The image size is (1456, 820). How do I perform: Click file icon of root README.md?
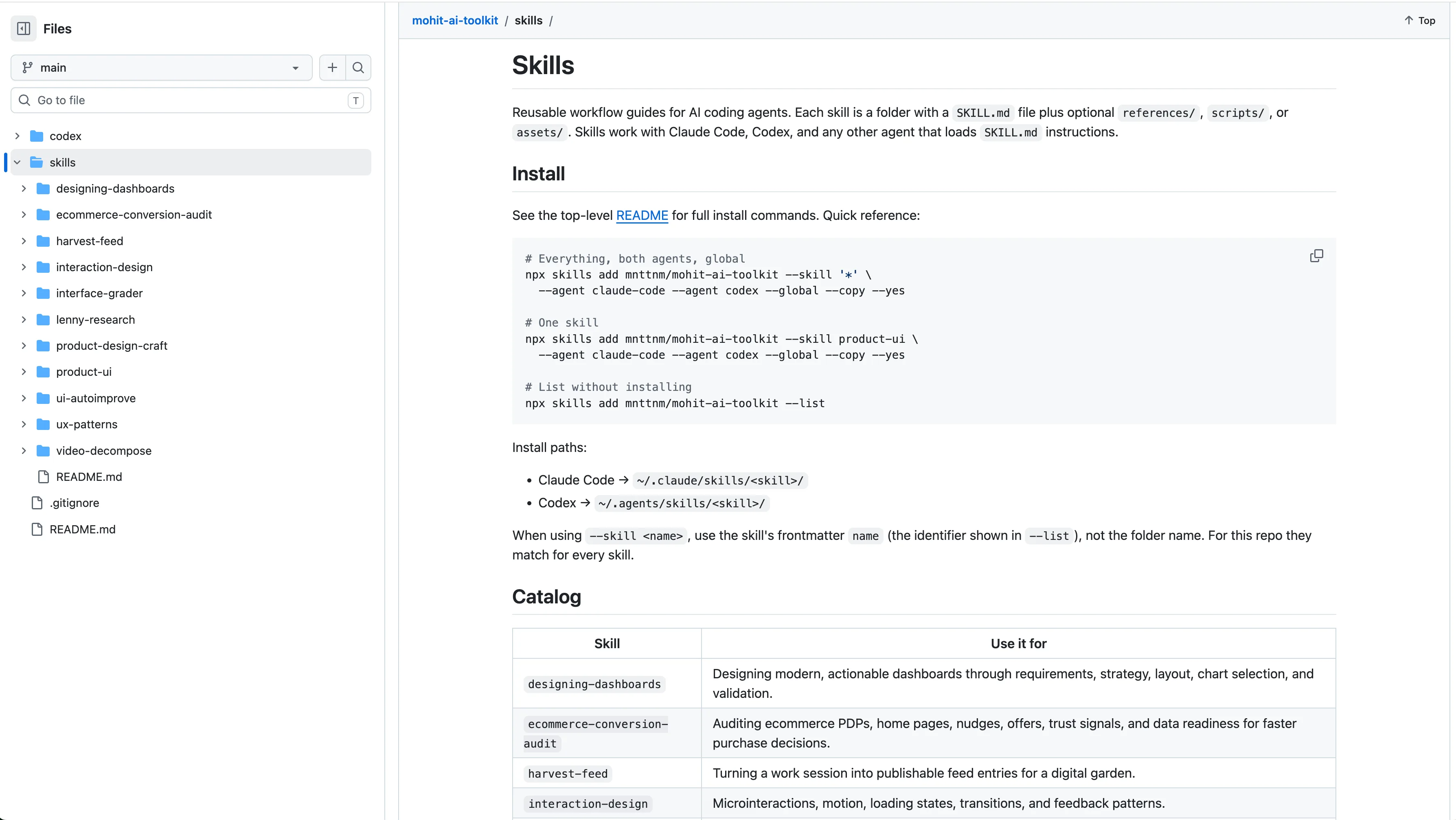37,530
